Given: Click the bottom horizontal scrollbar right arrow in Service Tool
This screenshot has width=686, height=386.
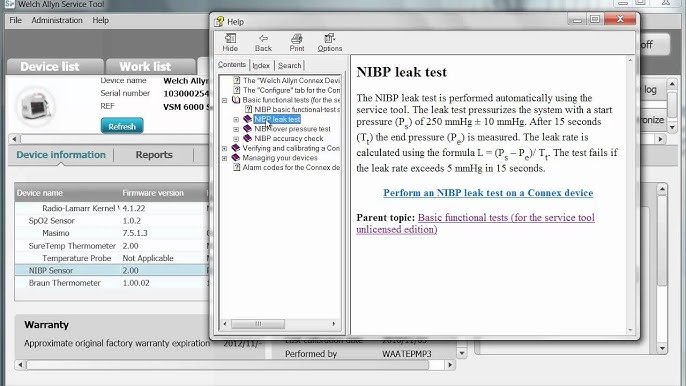Looking at the screenshot, I should click(x=450, y=365).
